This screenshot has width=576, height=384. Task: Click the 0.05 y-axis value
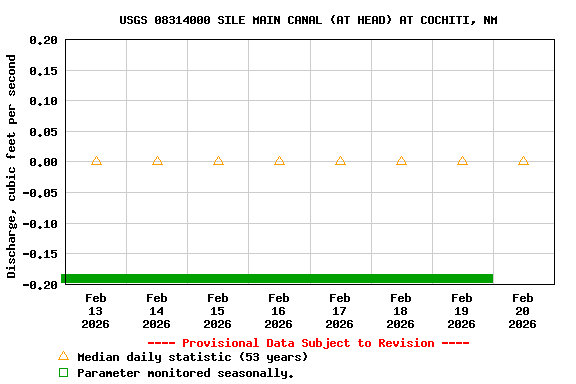(x=44, y=132)
